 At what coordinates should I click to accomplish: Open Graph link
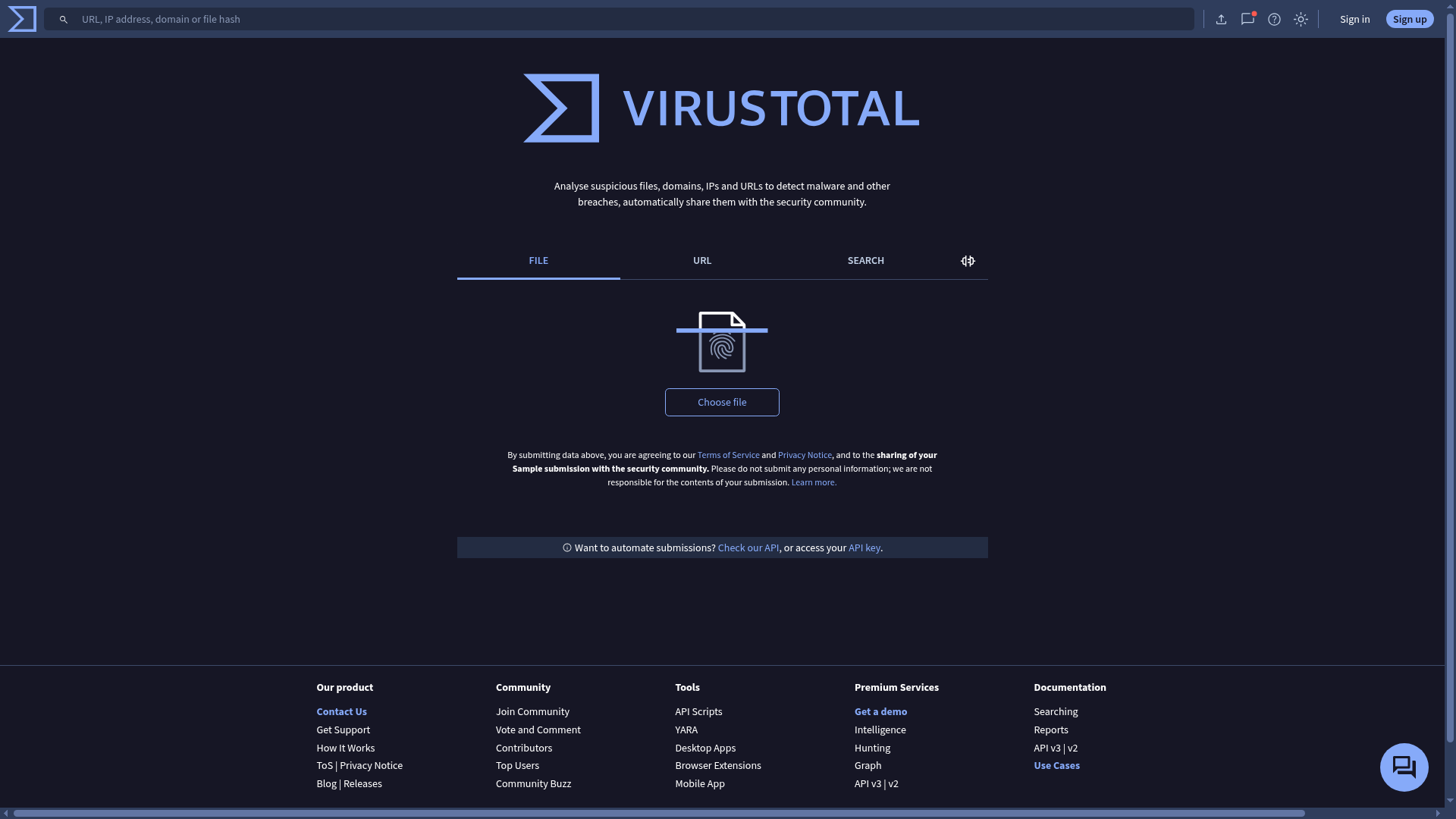(x=868, y=766)
